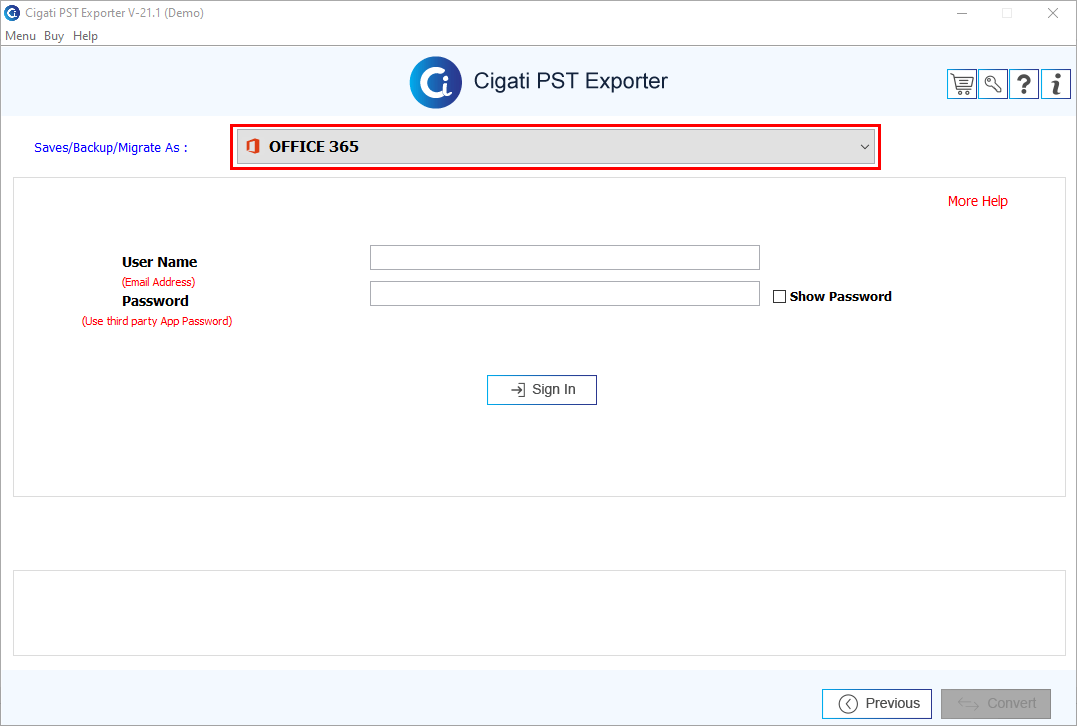The width and height of the screenshot is (1077, 726).
Task: Focus the Password input field
Action: [565, 293]
